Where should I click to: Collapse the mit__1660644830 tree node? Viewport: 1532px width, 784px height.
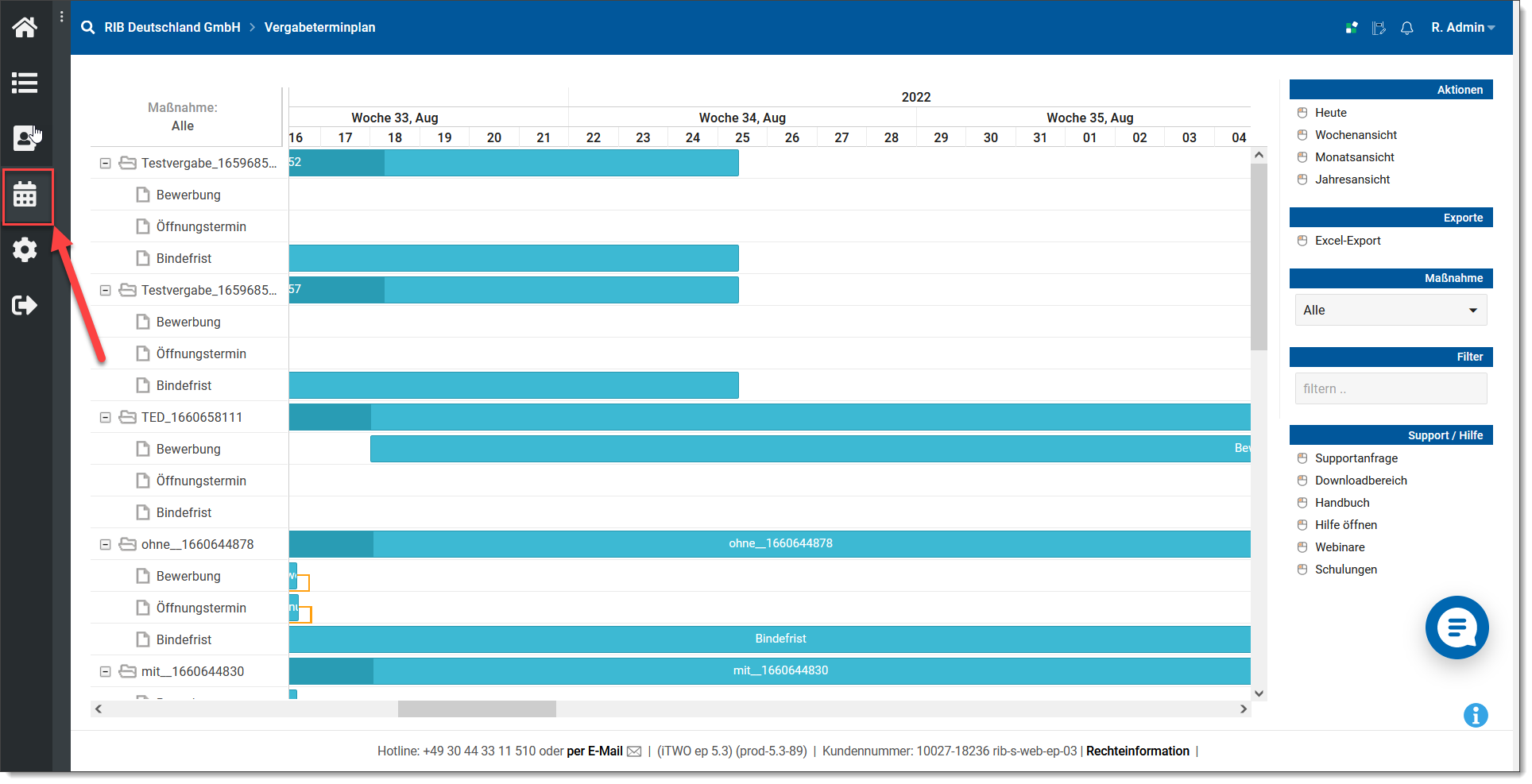[x=105, y=671]
